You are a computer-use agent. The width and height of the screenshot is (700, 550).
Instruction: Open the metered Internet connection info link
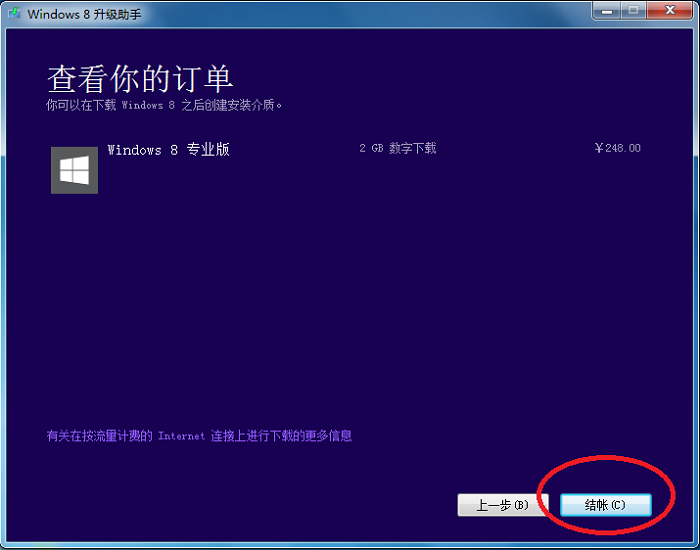click(199, 436)
